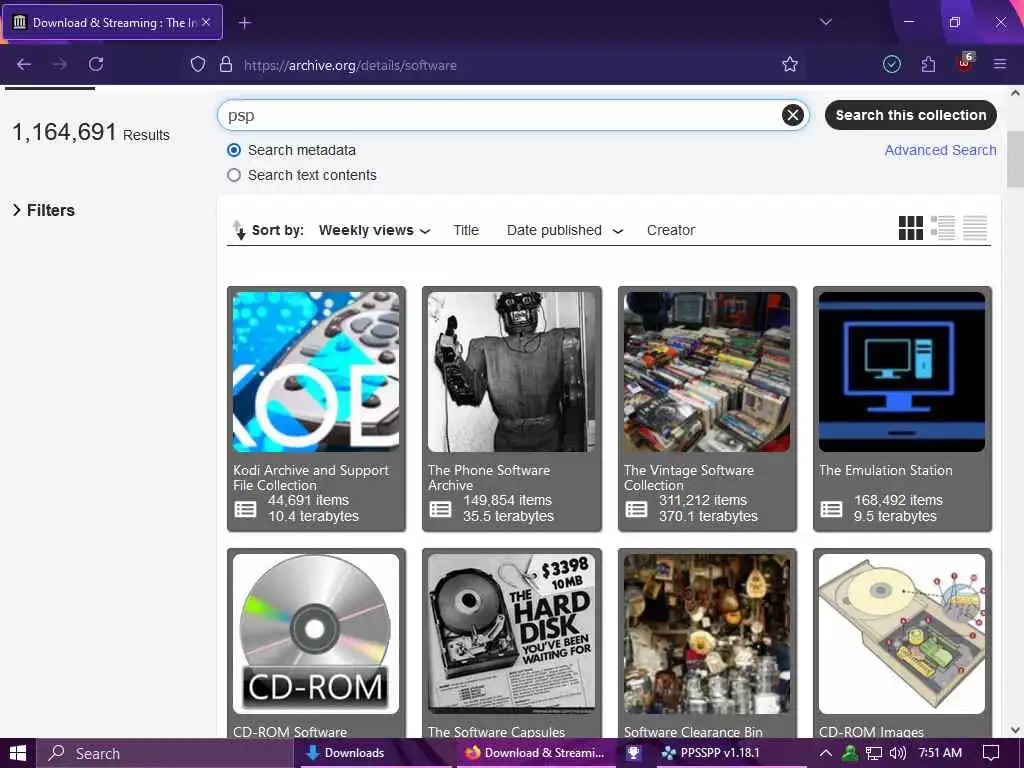Open the uBlock extension icon with badge 6
Viewport: 1024px width, 768px height.
pyautogui.click(x=965, y=63)
